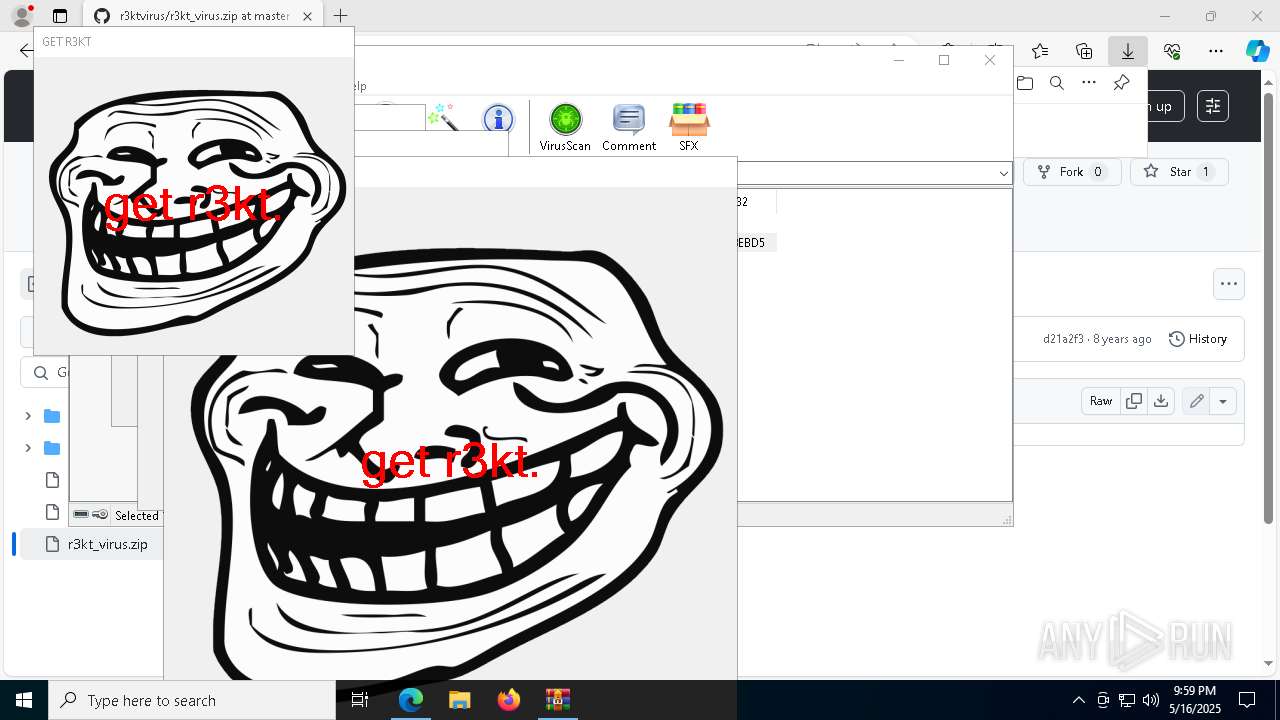Show archive Info in WinRAR toolbar
Viewport: 1280px width, 720px height.
pyautogui.click(x=498, y=119)
